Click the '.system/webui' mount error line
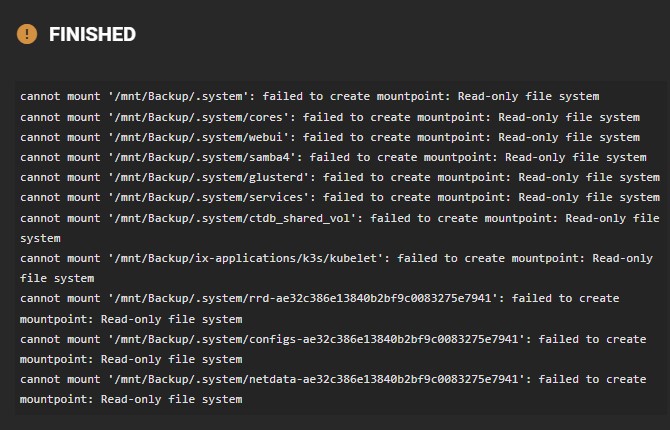670x430 pixels. tap(330, 137)
